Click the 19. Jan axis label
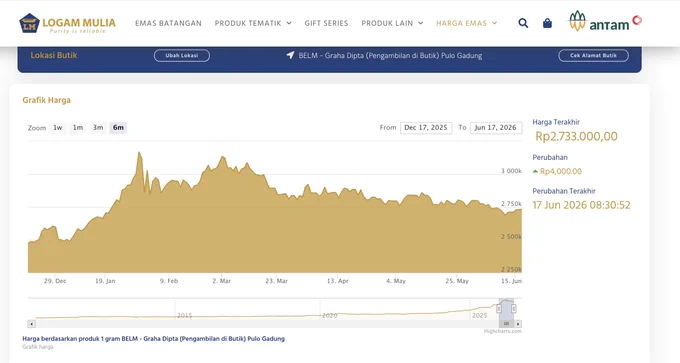Screen dimensions: 680x363 click(x=105, y=281)
